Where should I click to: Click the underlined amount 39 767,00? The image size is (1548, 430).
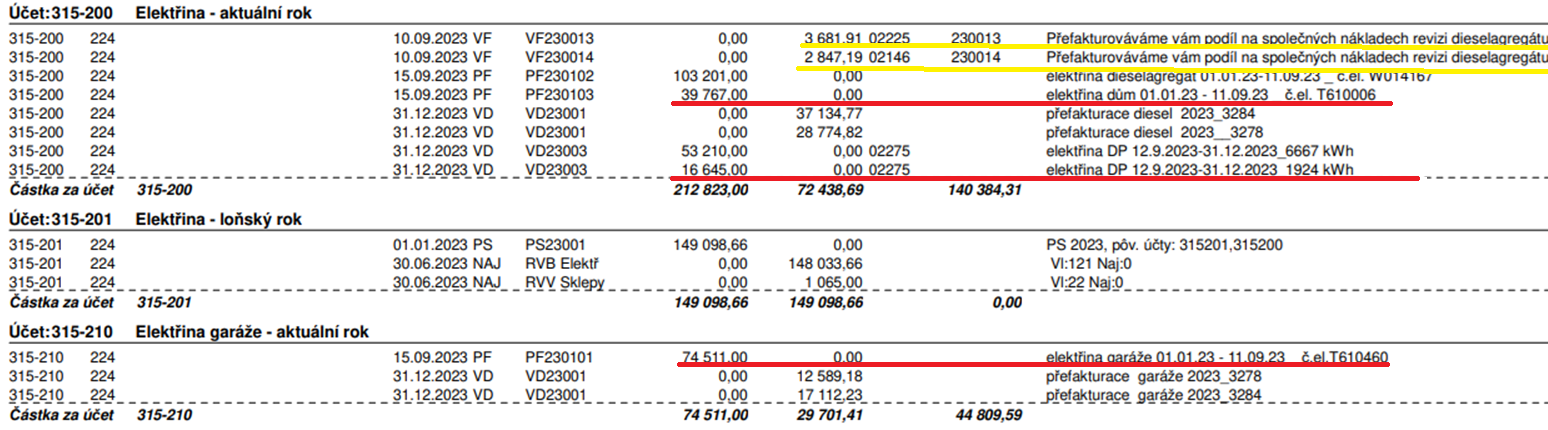pyautogui.click(x=710, y=94)
